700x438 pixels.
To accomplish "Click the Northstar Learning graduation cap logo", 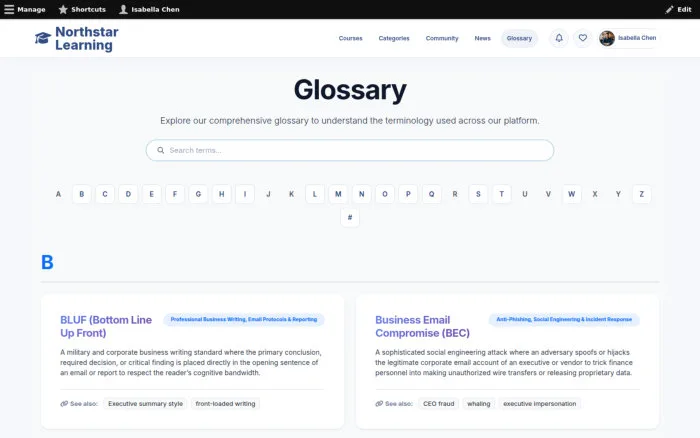I will 43,38.
